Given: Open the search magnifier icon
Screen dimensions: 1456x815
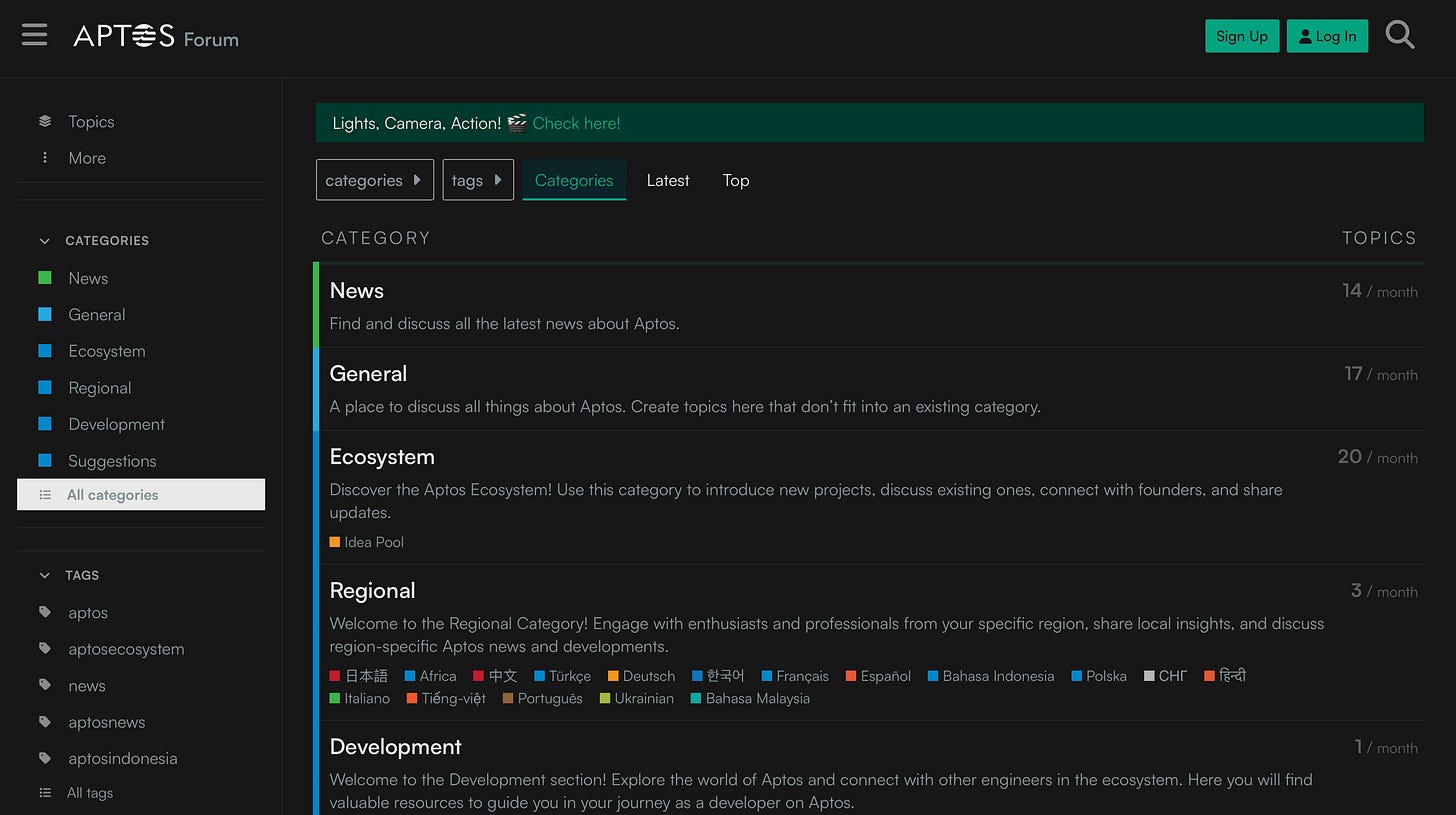Looking at the screenshot, I should pyautogui.click(x=1400, y=35).
